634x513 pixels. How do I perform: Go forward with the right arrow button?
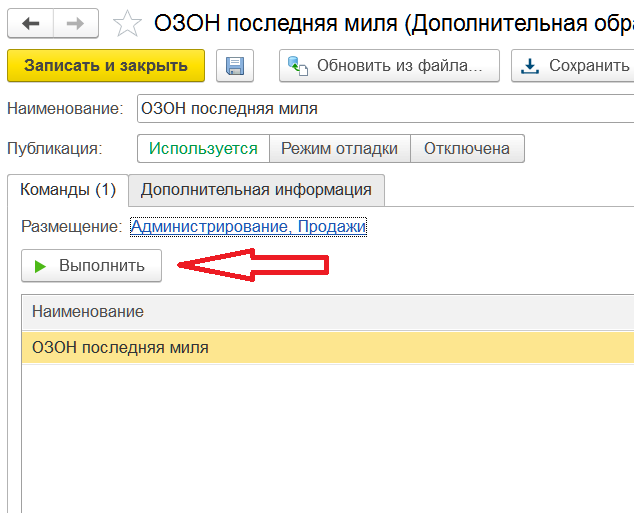[x=76, y=23]
